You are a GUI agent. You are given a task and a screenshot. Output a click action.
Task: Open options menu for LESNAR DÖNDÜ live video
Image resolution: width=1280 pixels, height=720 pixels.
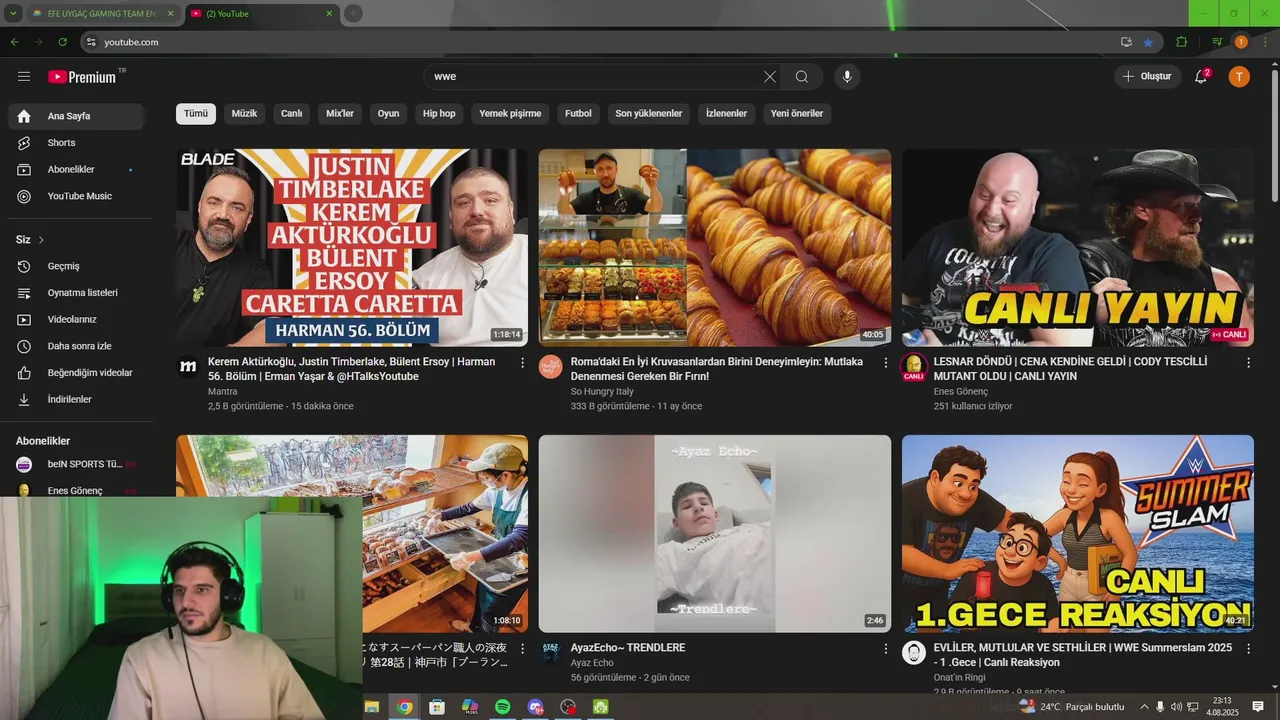click(1248, 363)
